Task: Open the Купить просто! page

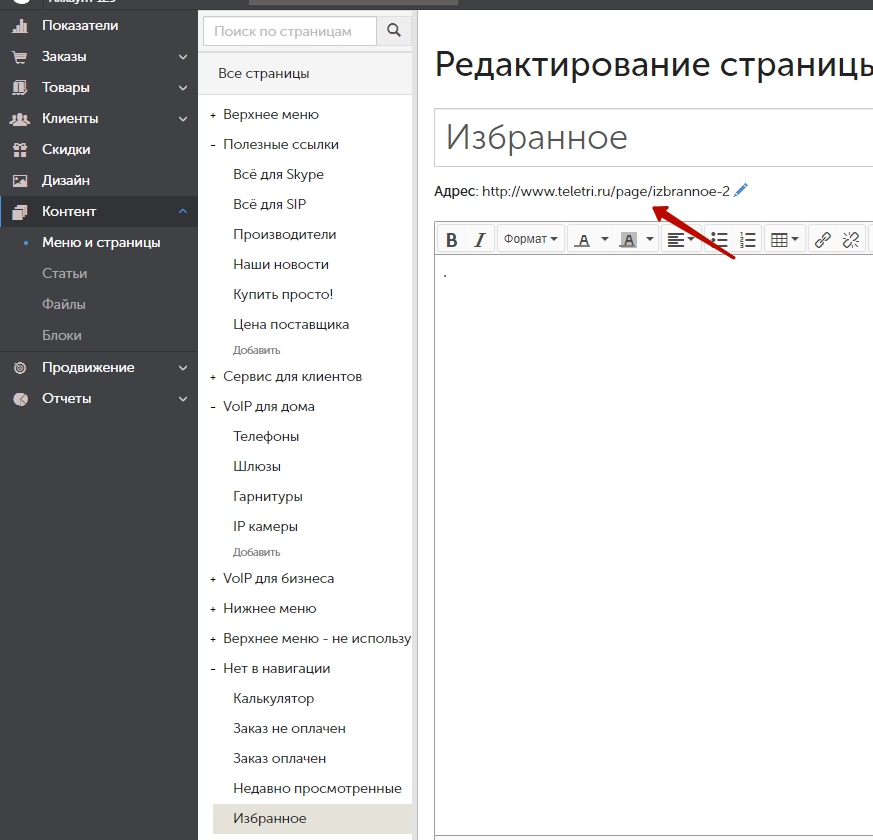Action: 283,294
